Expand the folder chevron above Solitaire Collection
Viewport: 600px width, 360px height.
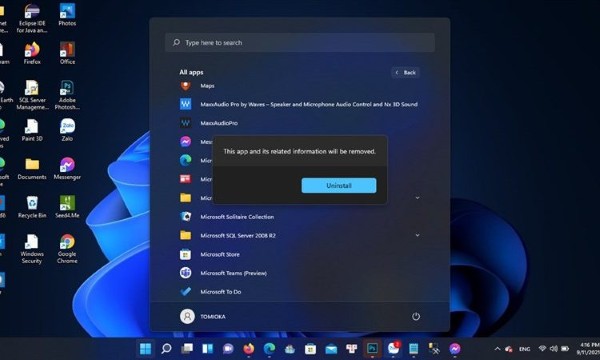click(417, 198)
